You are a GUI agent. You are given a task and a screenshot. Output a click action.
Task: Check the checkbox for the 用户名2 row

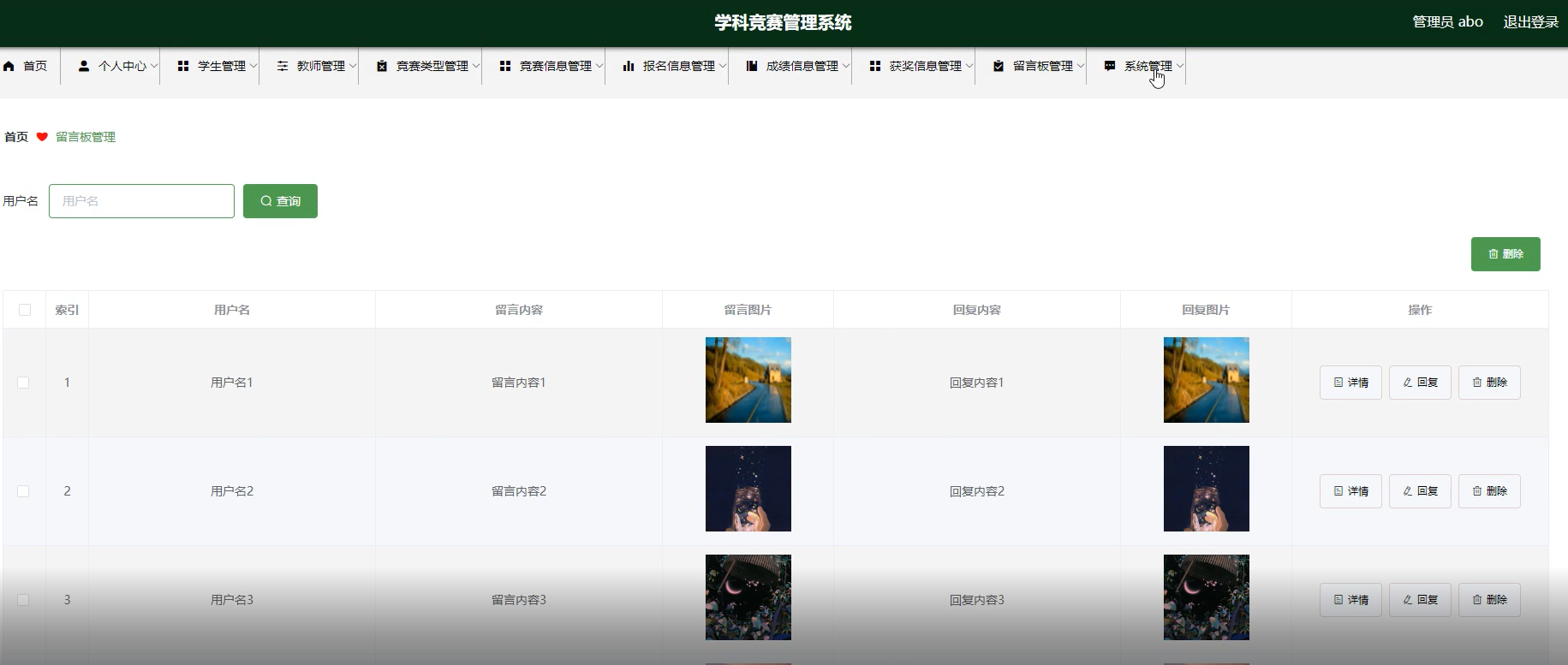tap(23, 491)
